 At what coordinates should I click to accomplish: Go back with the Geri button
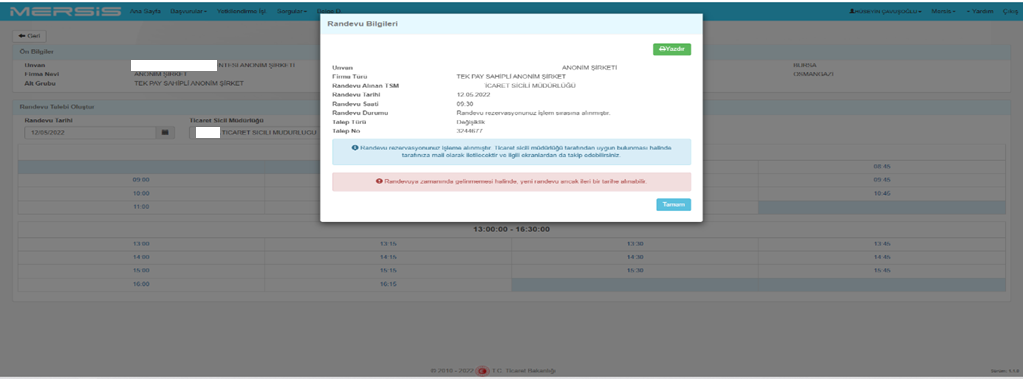[x=29, y=36]
